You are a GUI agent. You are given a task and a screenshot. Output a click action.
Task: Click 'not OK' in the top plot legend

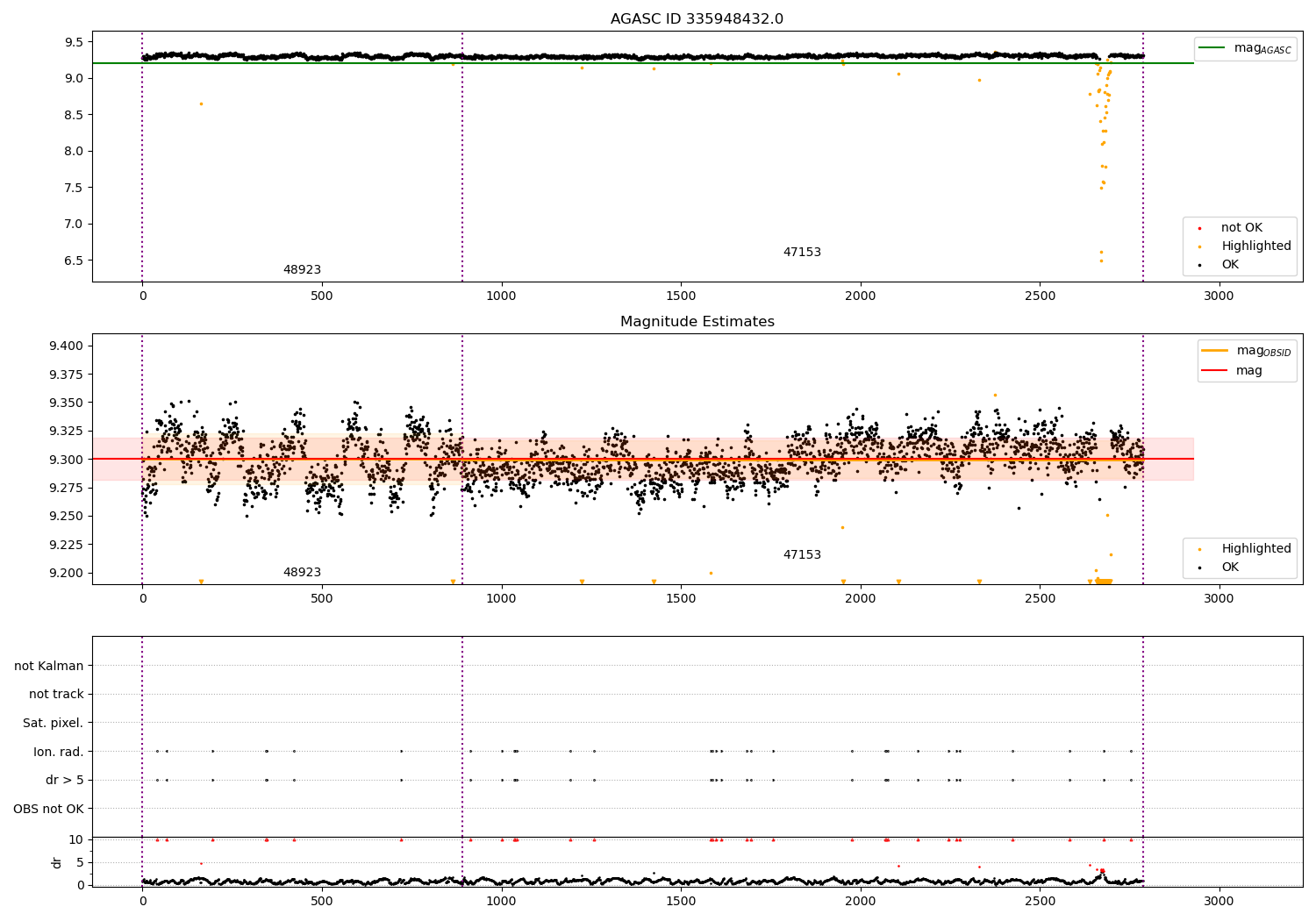click(1241, 228)
